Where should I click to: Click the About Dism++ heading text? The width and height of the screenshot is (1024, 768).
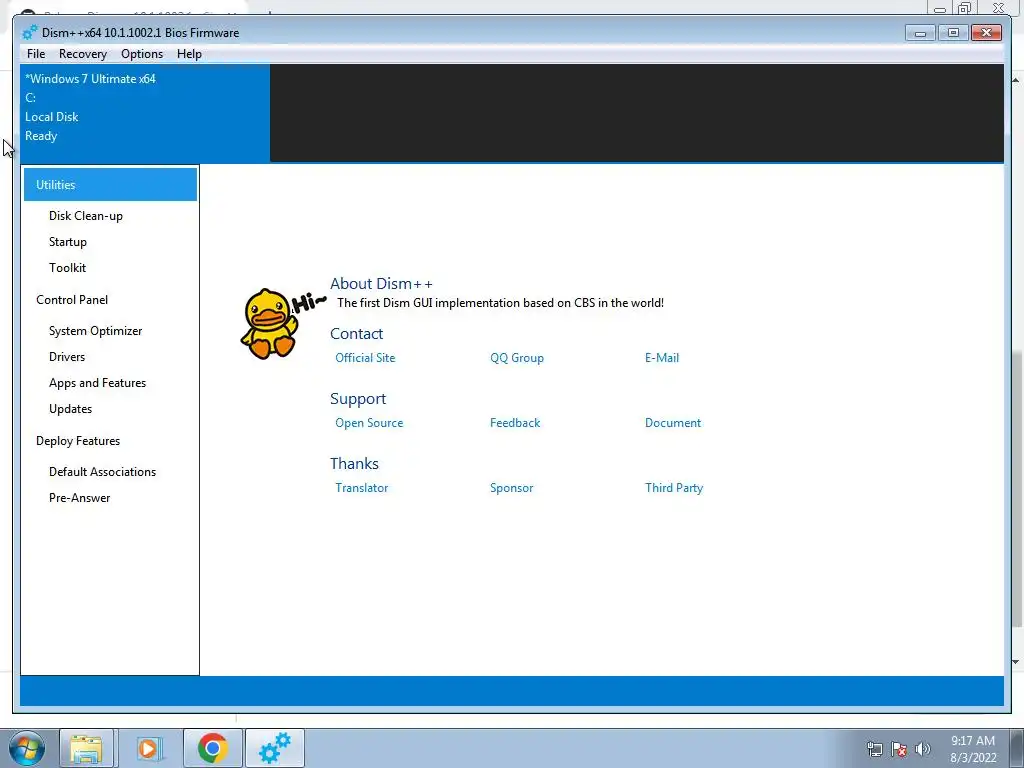click(x=381, y=284)
